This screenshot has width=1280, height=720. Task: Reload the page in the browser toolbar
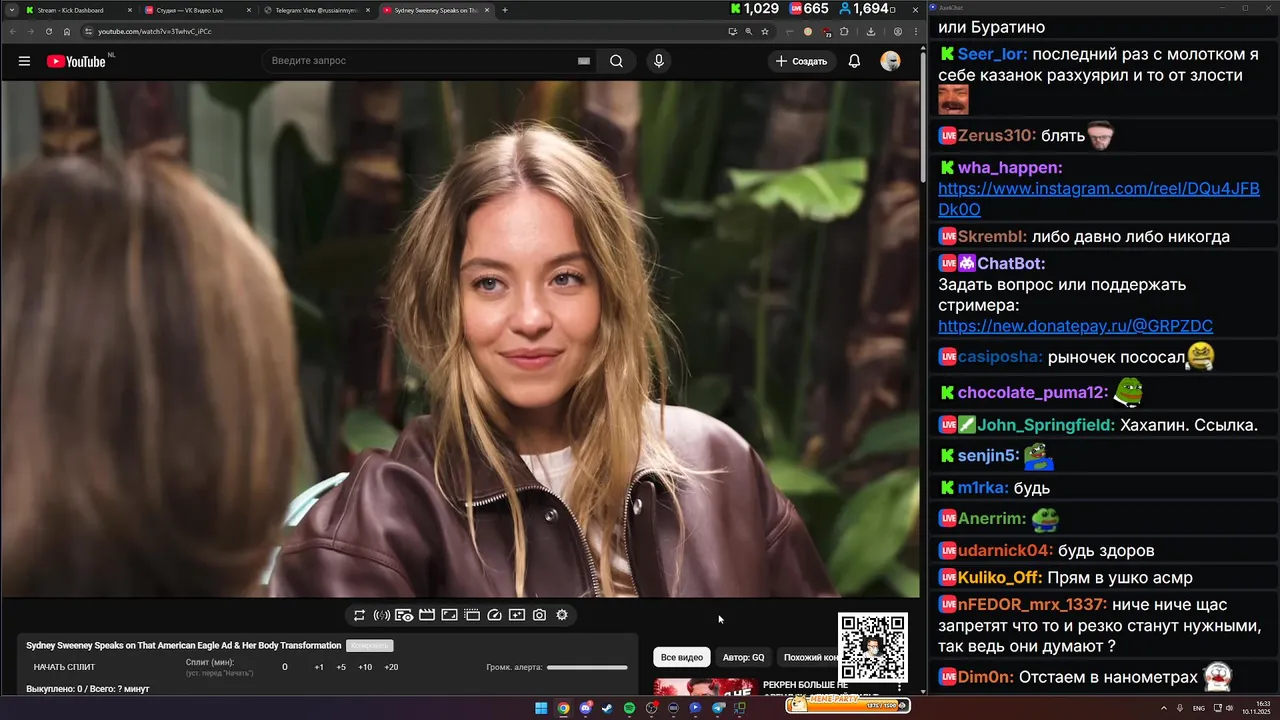[48, 31]
